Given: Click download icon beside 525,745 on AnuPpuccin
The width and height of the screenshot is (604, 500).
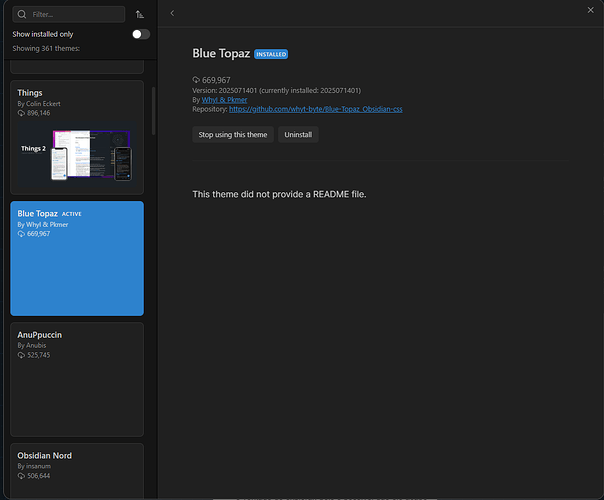Looking at the screenshot, I should click(21, 355).
